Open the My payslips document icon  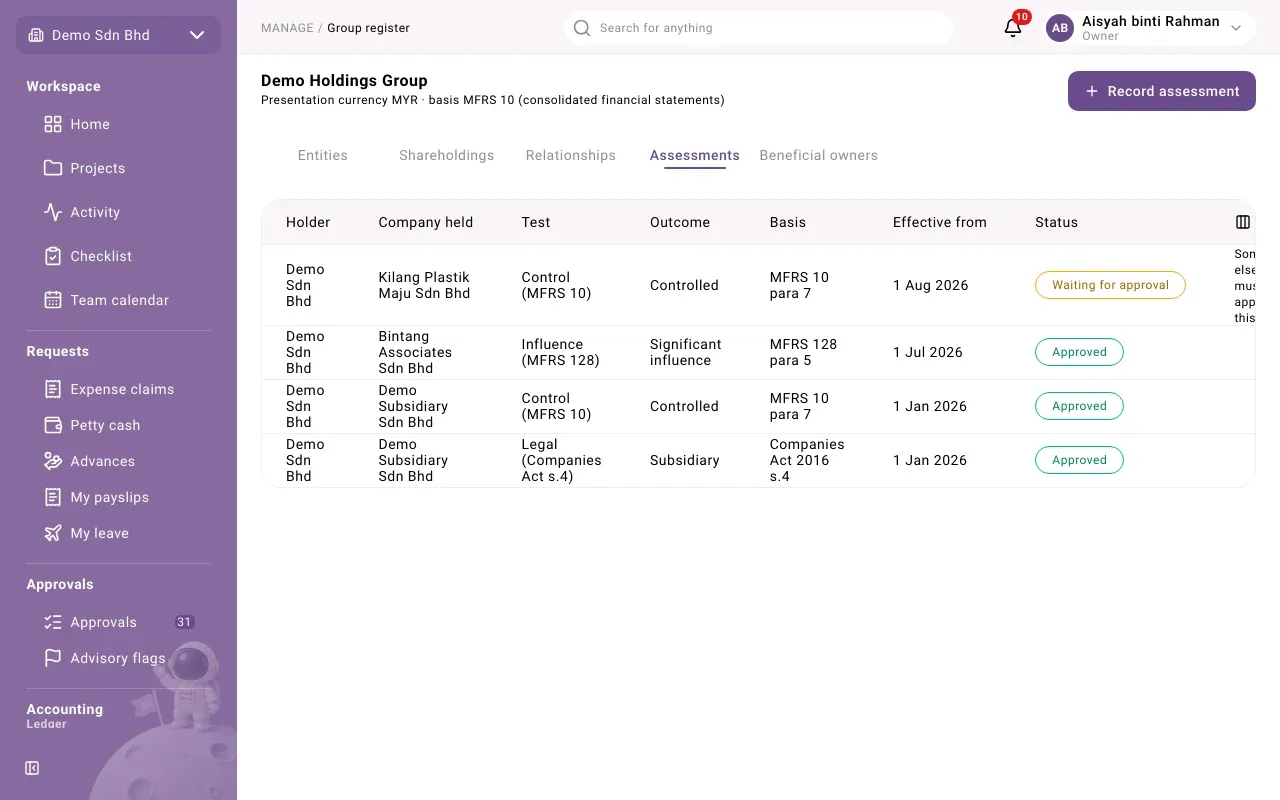point(53,497)
